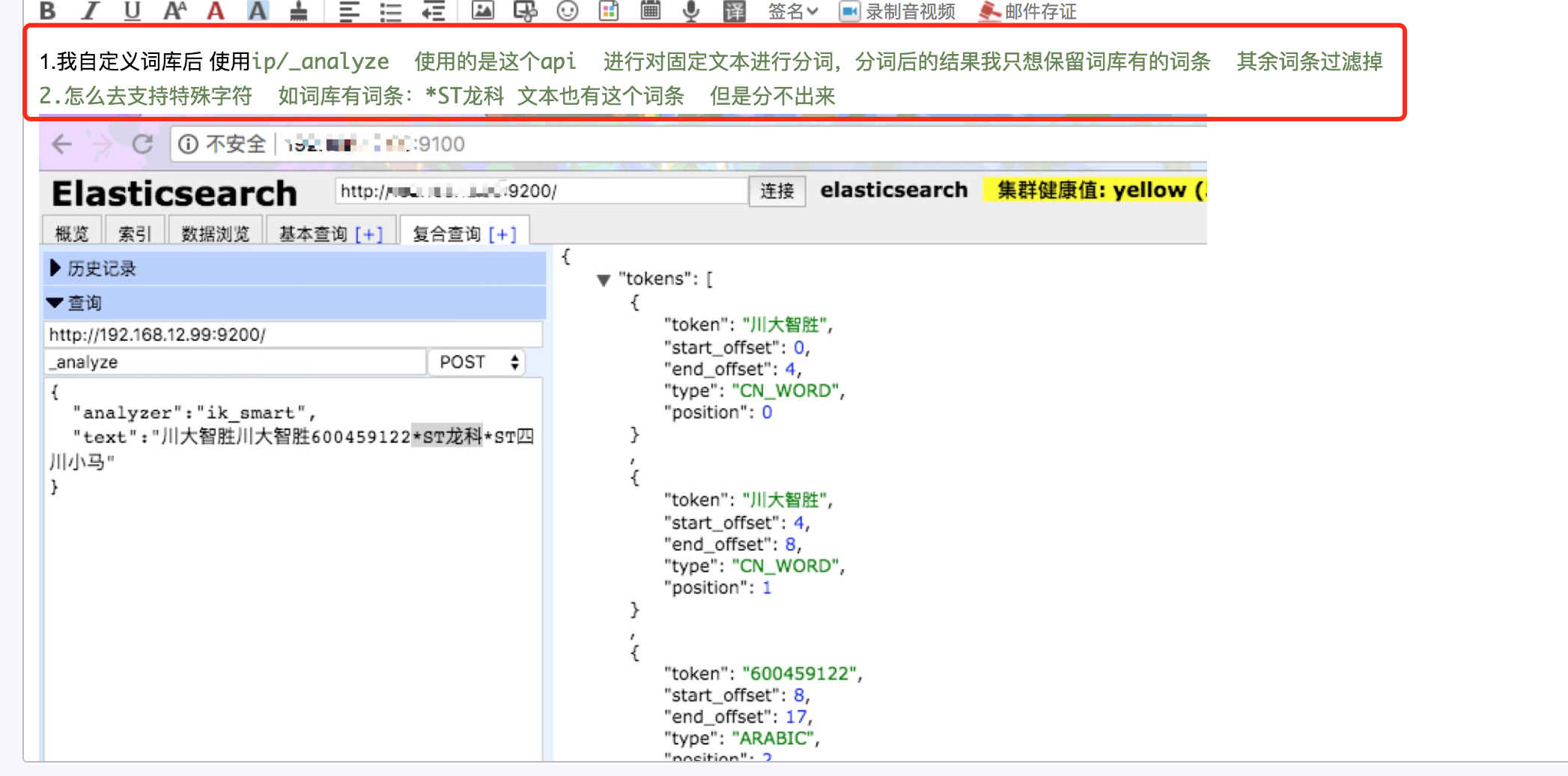Open the emoji smiley picker
Screen dimensions: 1568x776
(x=568, y=10)
